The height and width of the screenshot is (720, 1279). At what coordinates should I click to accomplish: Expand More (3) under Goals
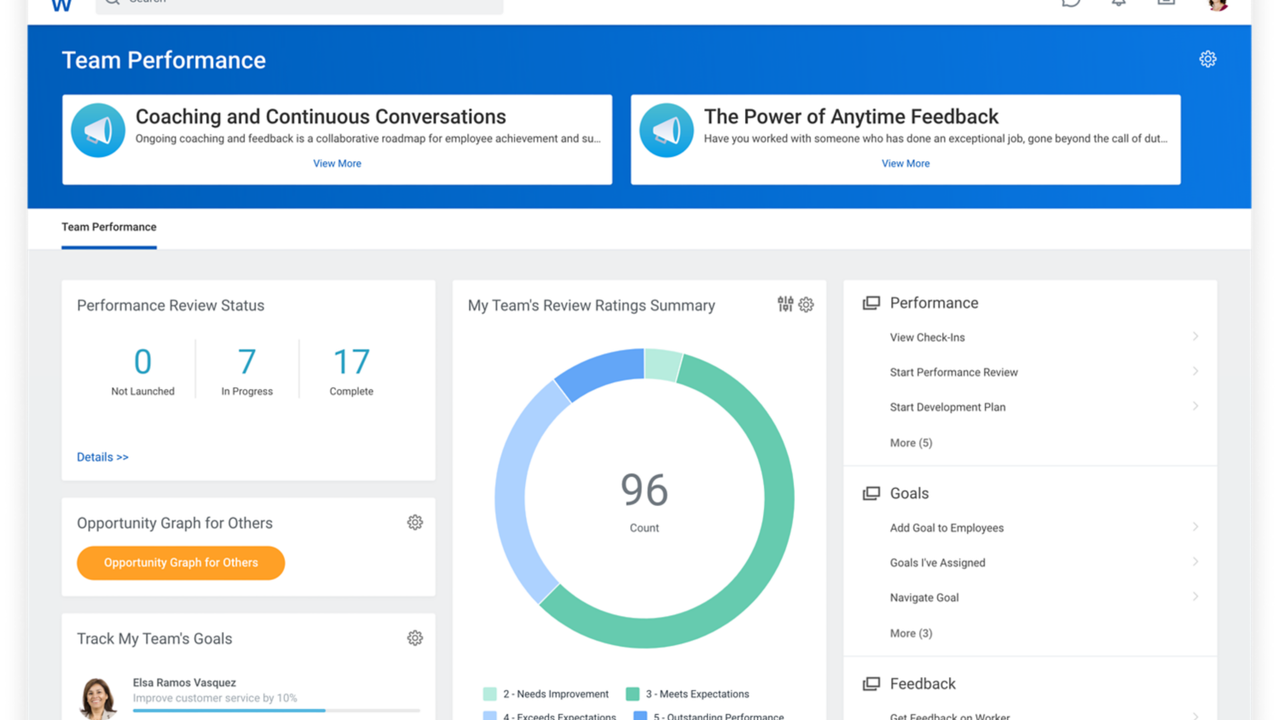tap(910, 633)
